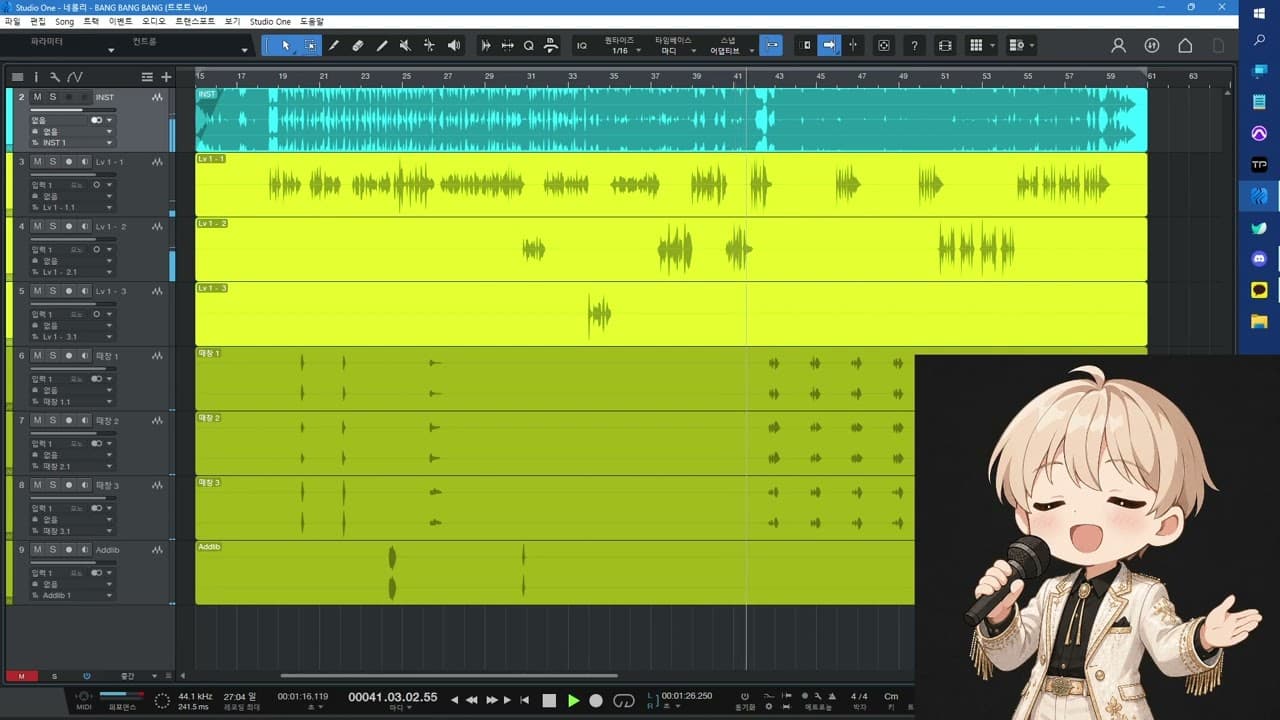Click the 메트로놈 metronome label
The height and width of the screenshot is (720, 1280).
(819, 707)
